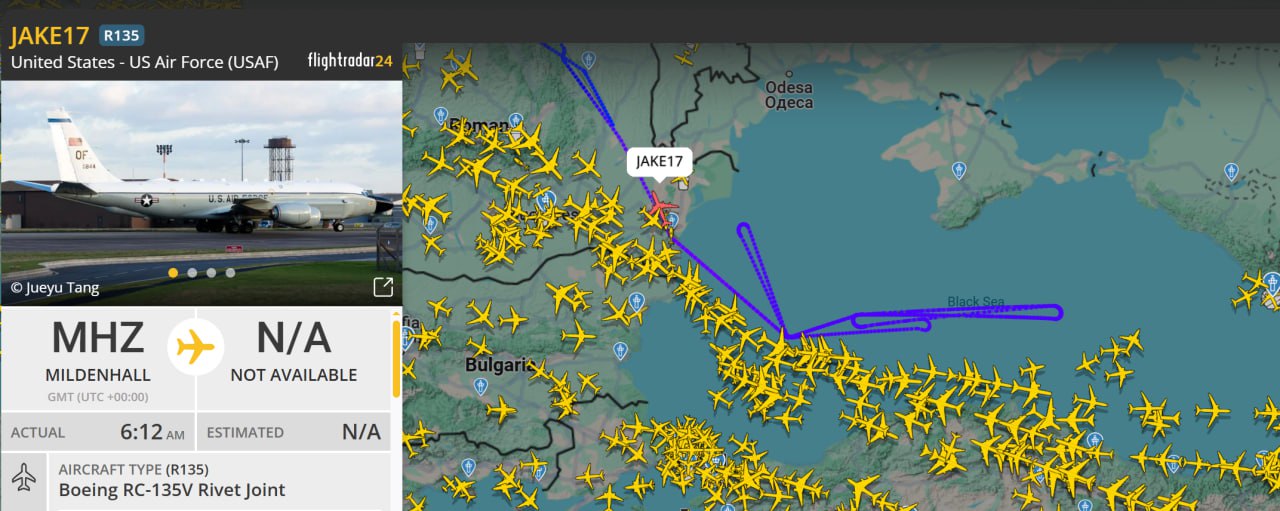This screenshot has height=511, width=1280.
Task: Click the flightradar24 logo
Action: pyautogui.click(x=350, y=60)
